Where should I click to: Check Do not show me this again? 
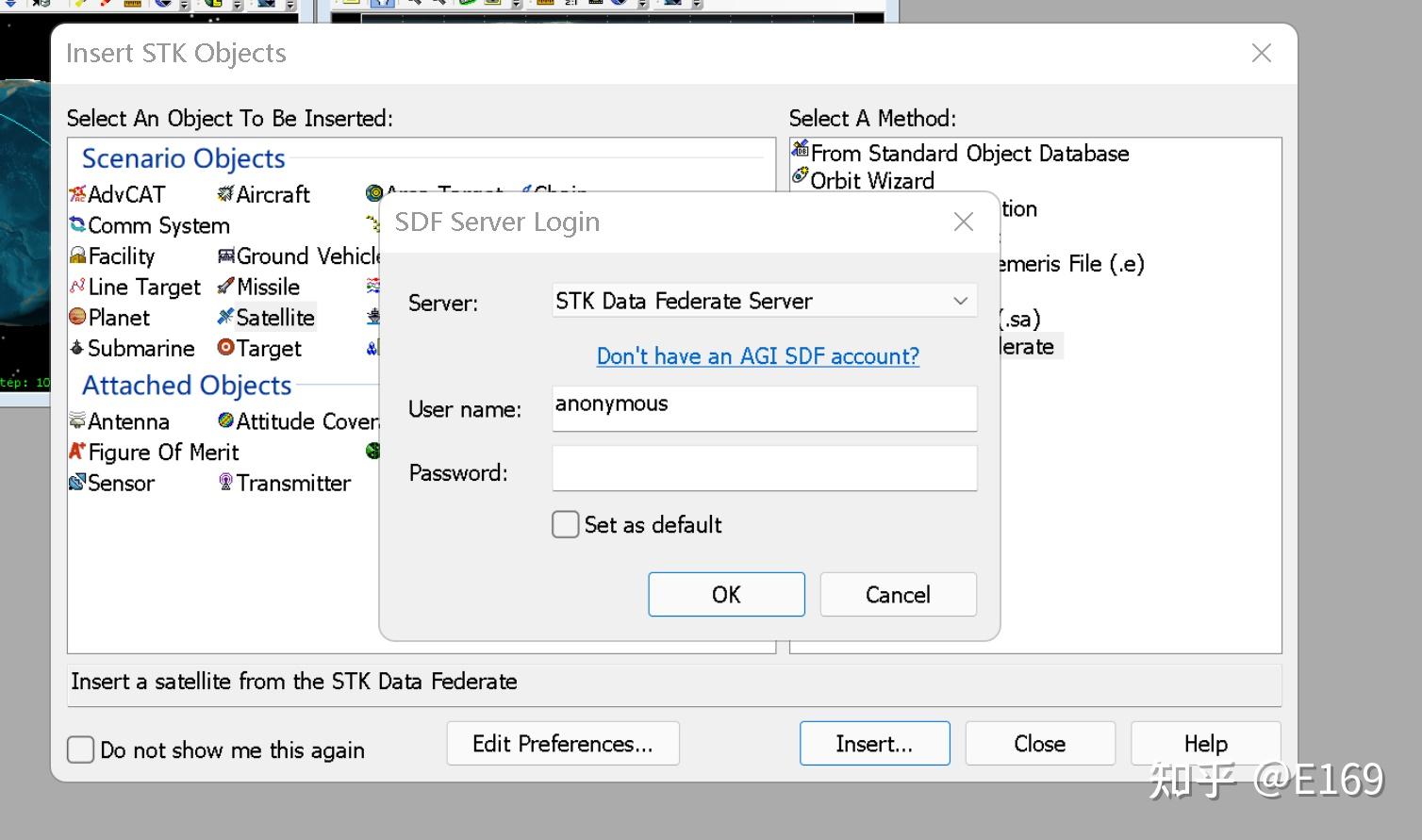coord(80,749)
